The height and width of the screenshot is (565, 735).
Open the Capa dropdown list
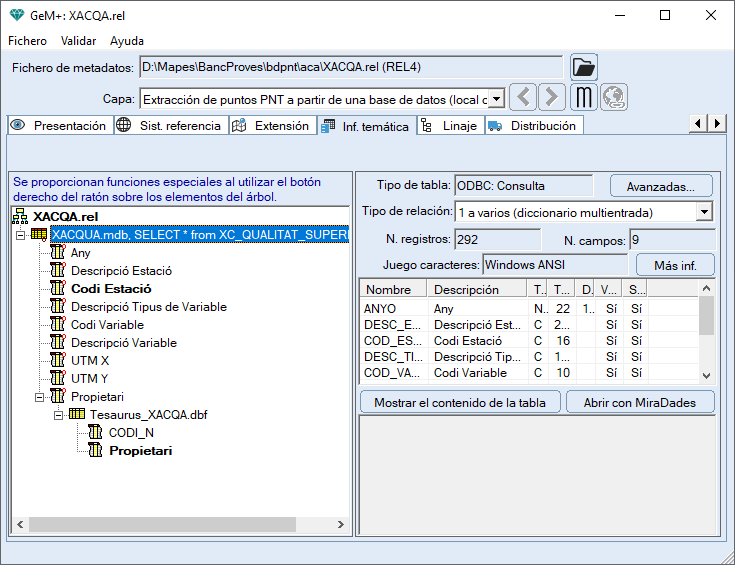click(495, 99)
